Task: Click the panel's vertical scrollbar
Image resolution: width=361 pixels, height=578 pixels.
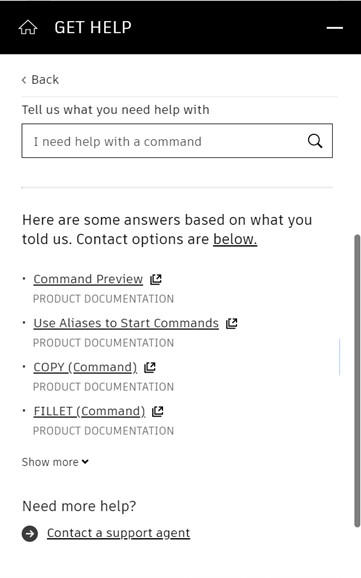Action: (x=357, y=380)
